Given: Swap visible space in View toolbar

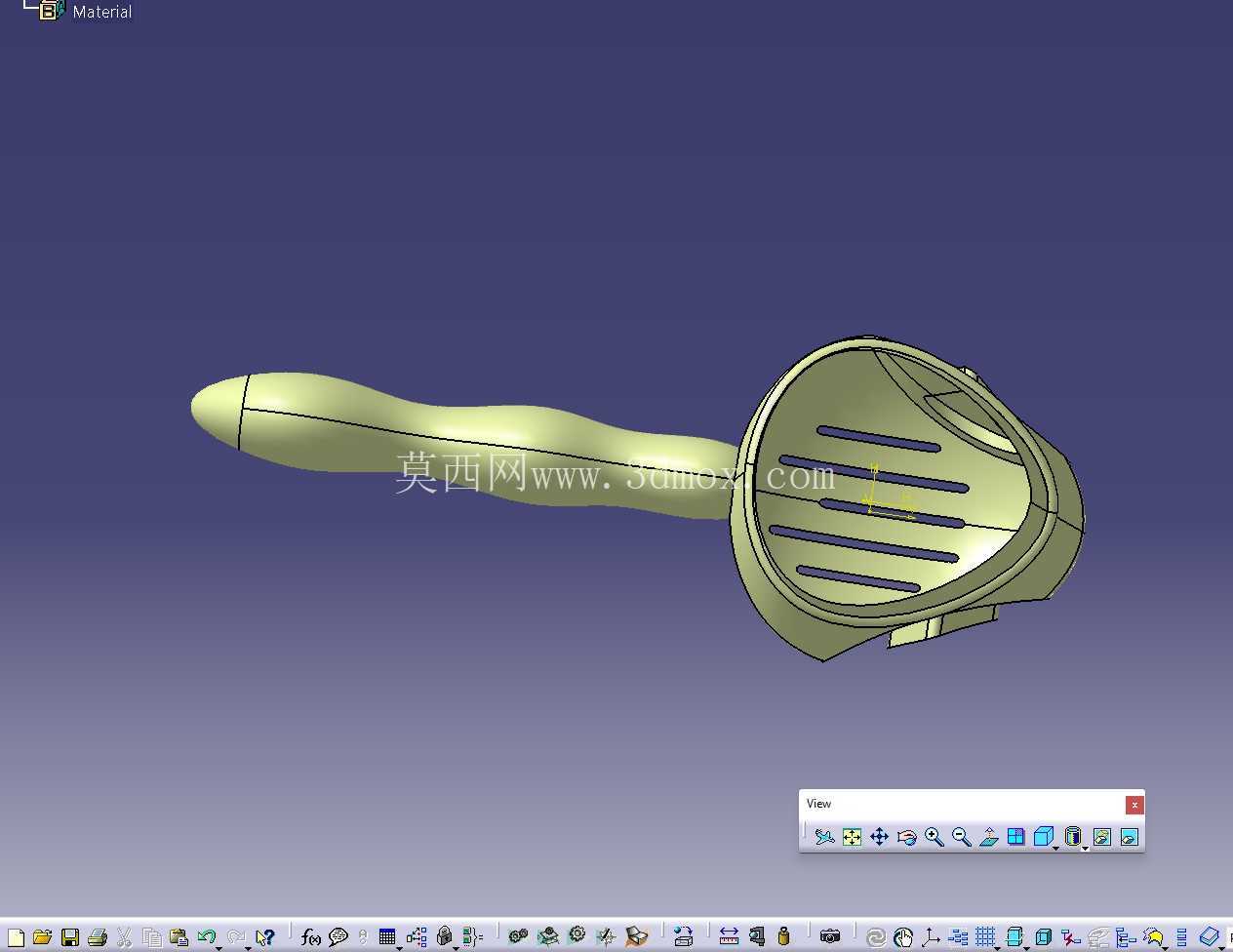Looking at the screenshot, I should tap(1129, 837).
